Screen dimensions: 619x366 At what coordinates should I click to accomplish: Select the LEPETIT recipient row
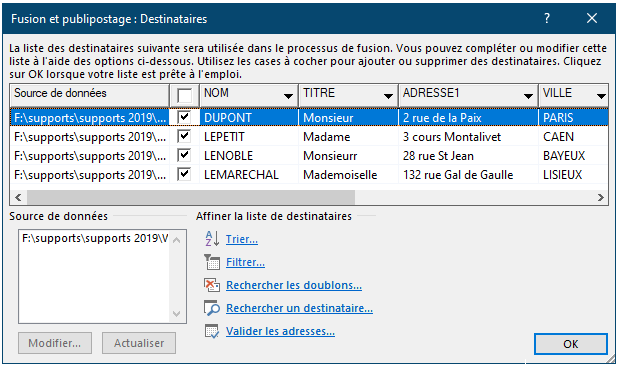(309, 137)
